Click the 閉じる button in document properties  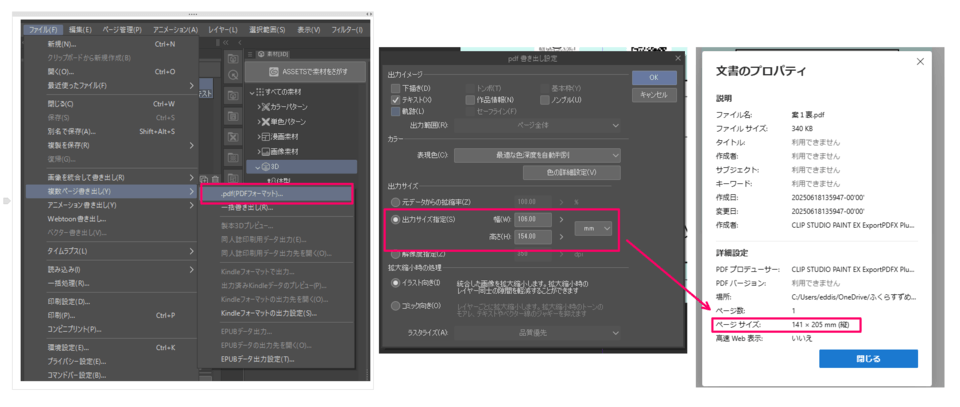pyautogui.click(x=868, y=358)
